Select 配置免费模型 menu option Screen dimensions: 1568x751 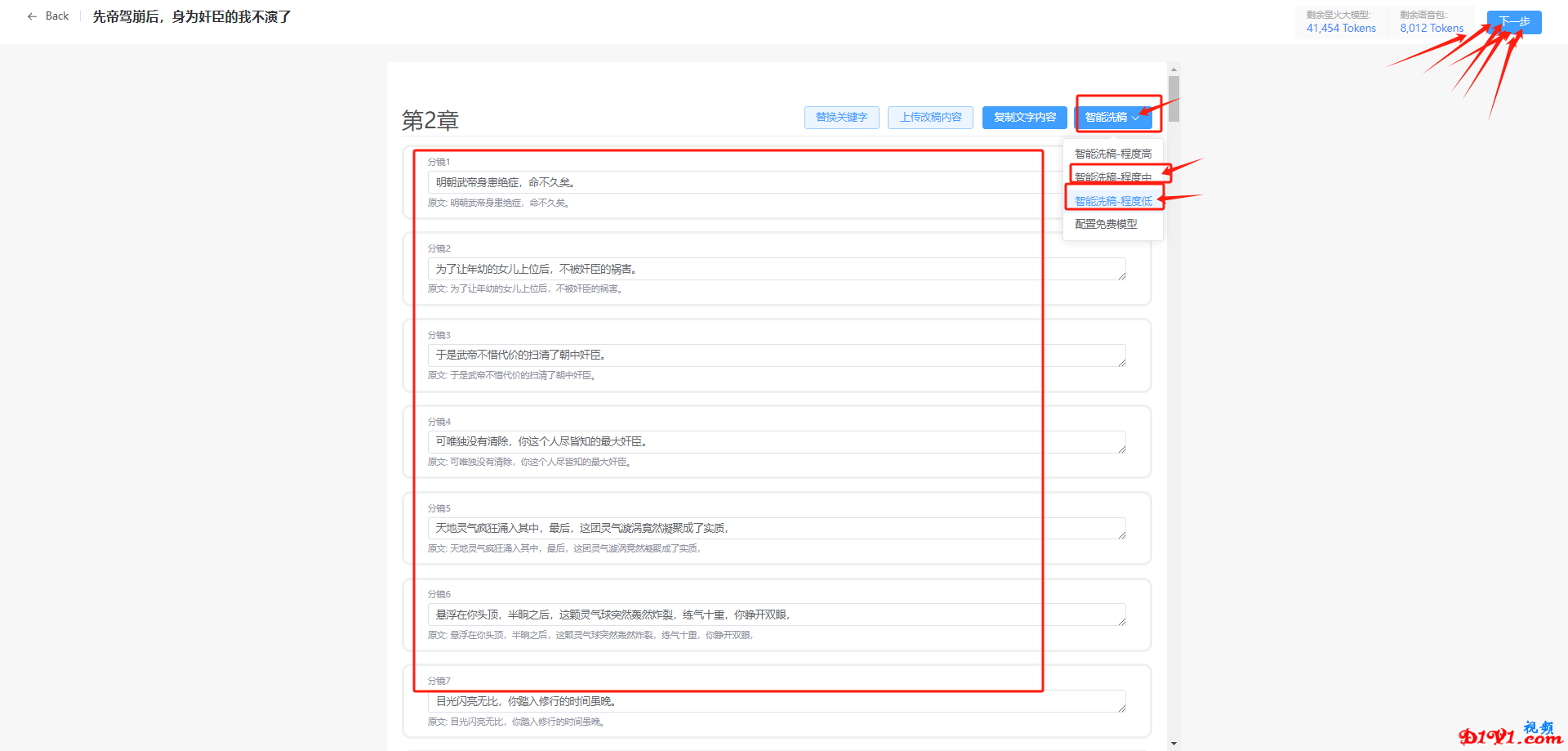pos(1113,224)
